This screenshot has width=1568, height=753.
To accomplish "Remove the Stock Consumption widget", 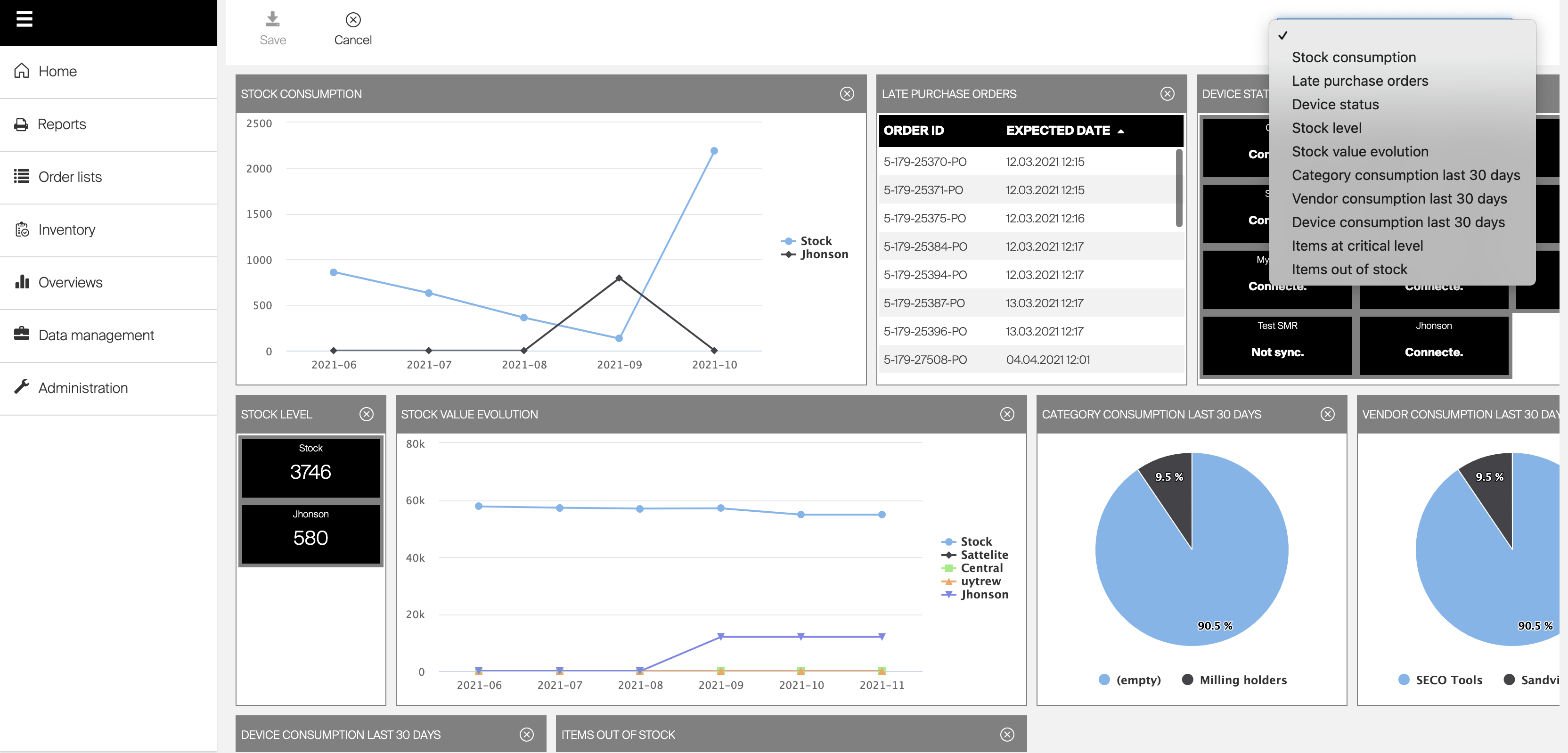I will pyautogui.click(x=847, y=94).
